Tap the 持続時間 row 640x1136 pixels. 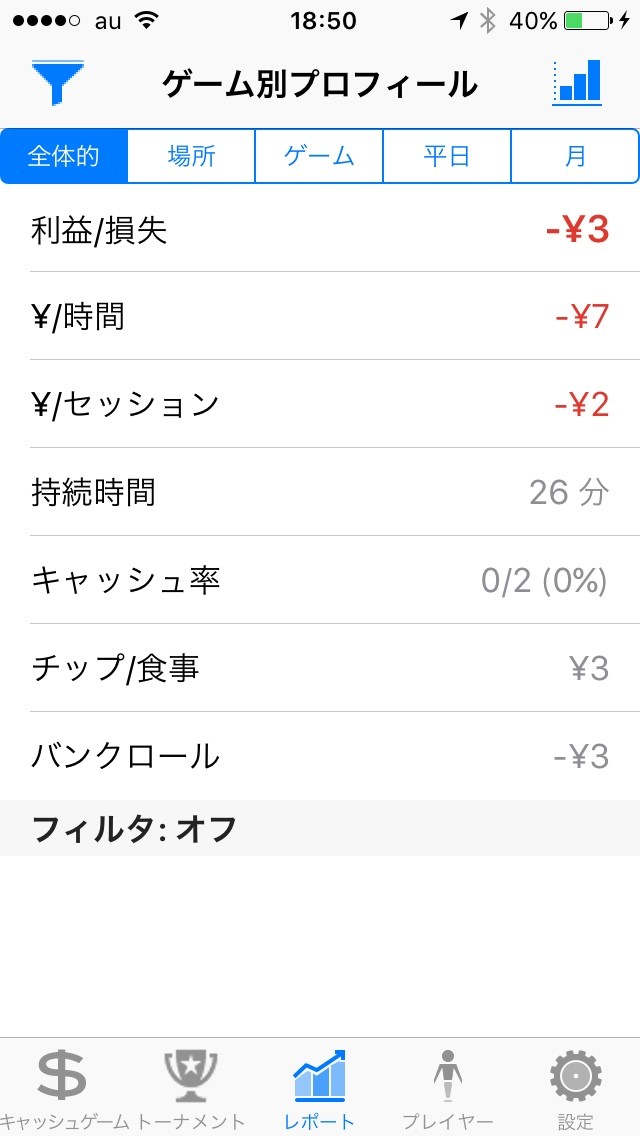click(x=320, y=492)
